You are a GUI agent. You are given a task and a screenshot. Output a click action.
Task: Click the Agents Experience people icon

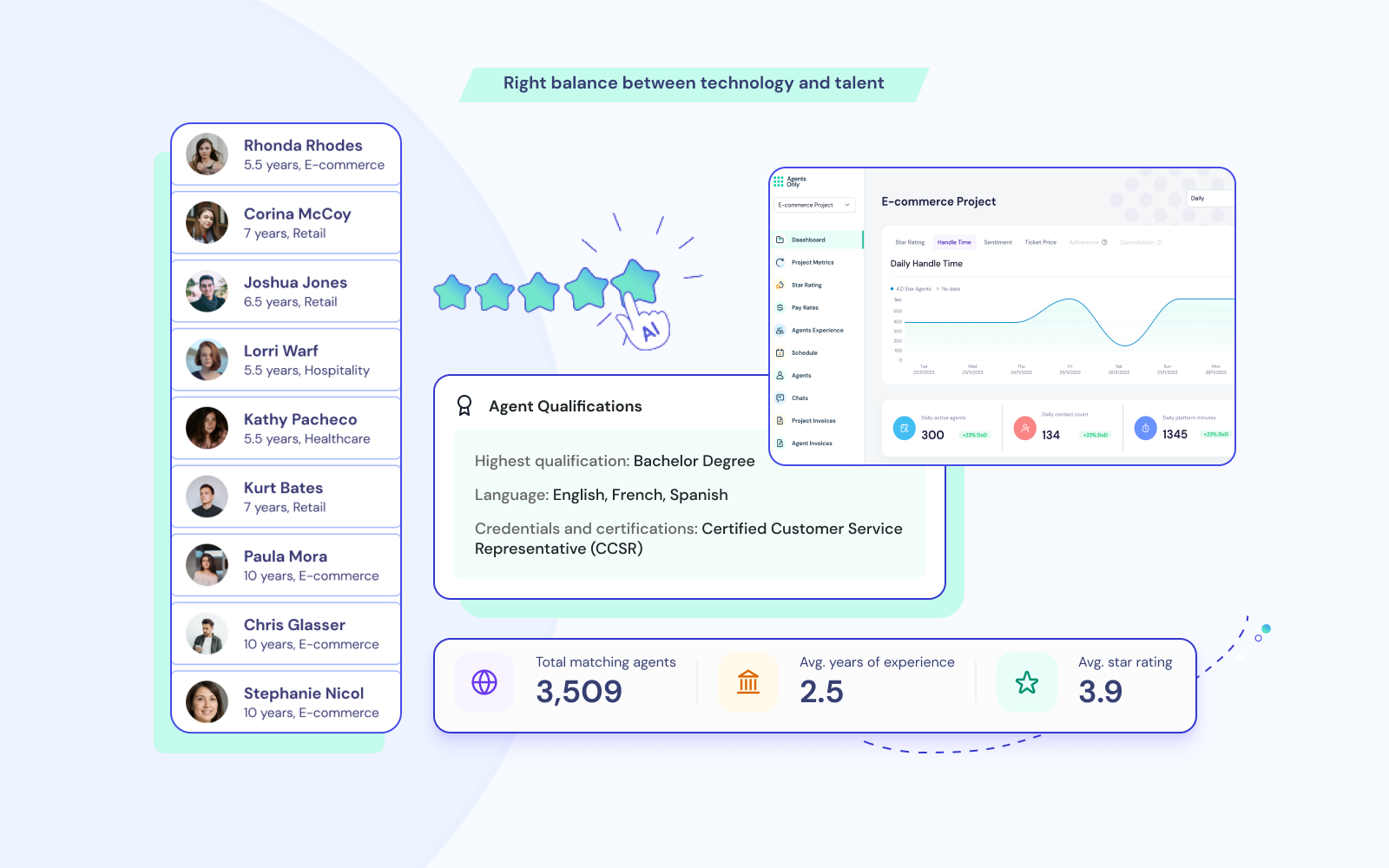pyautogui.click(x=780, y=330)
